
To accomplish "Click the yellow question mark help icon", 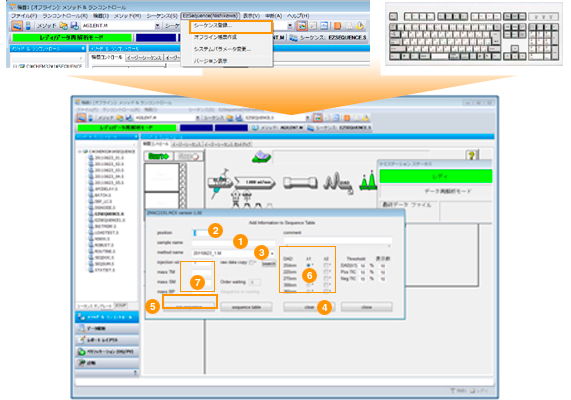I will click(472, 155).
